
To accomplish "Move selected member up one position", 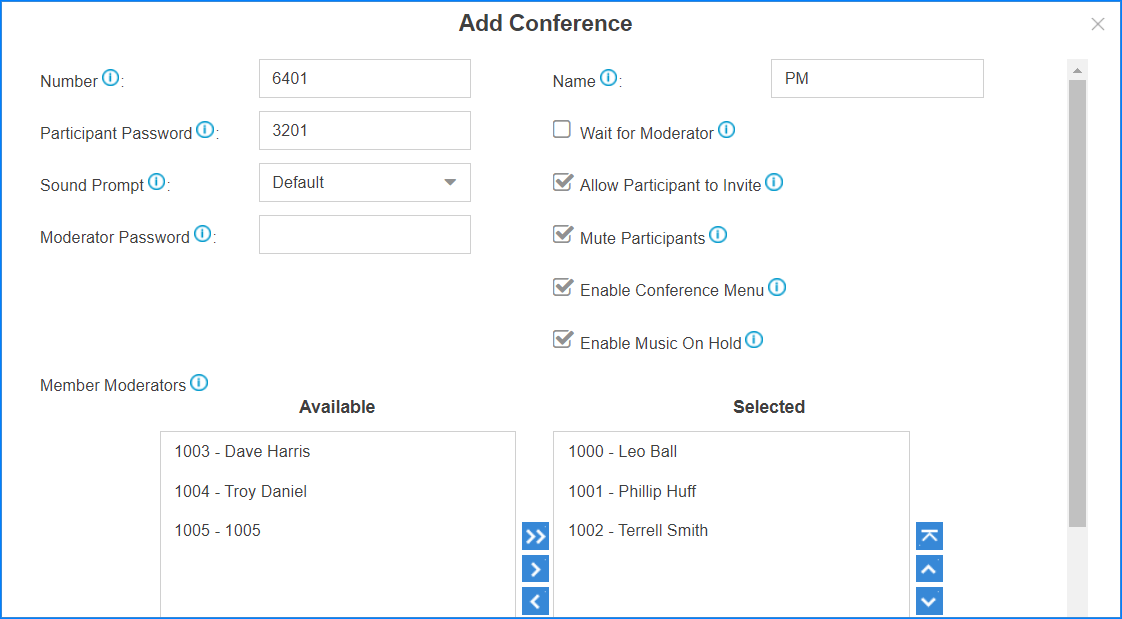I will (x=929, y=569).
